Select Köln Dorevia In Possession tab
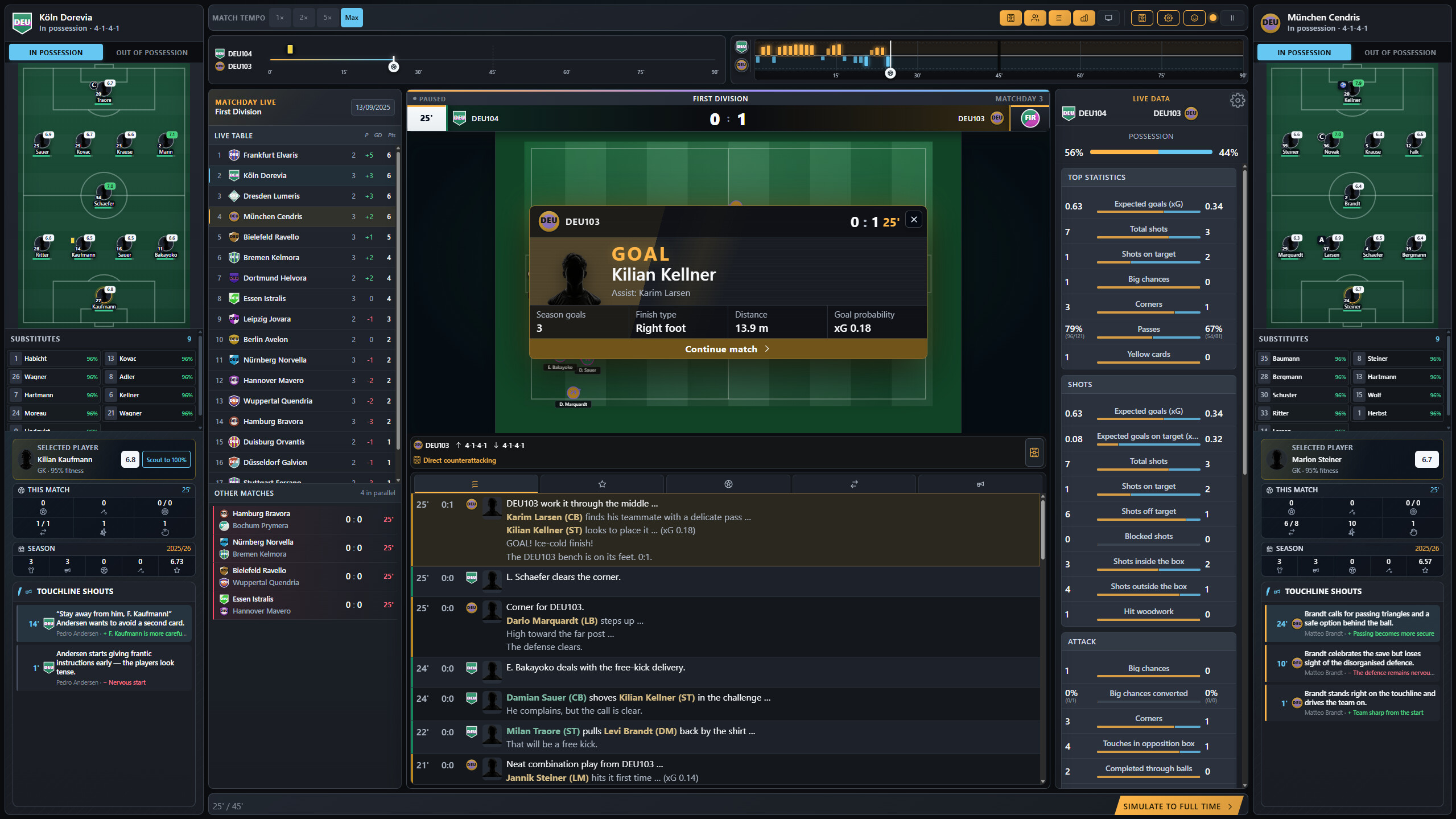Image resolution: width=1456 pixels, height=819 pixels. pyautogui.click(x=56, y=52)
